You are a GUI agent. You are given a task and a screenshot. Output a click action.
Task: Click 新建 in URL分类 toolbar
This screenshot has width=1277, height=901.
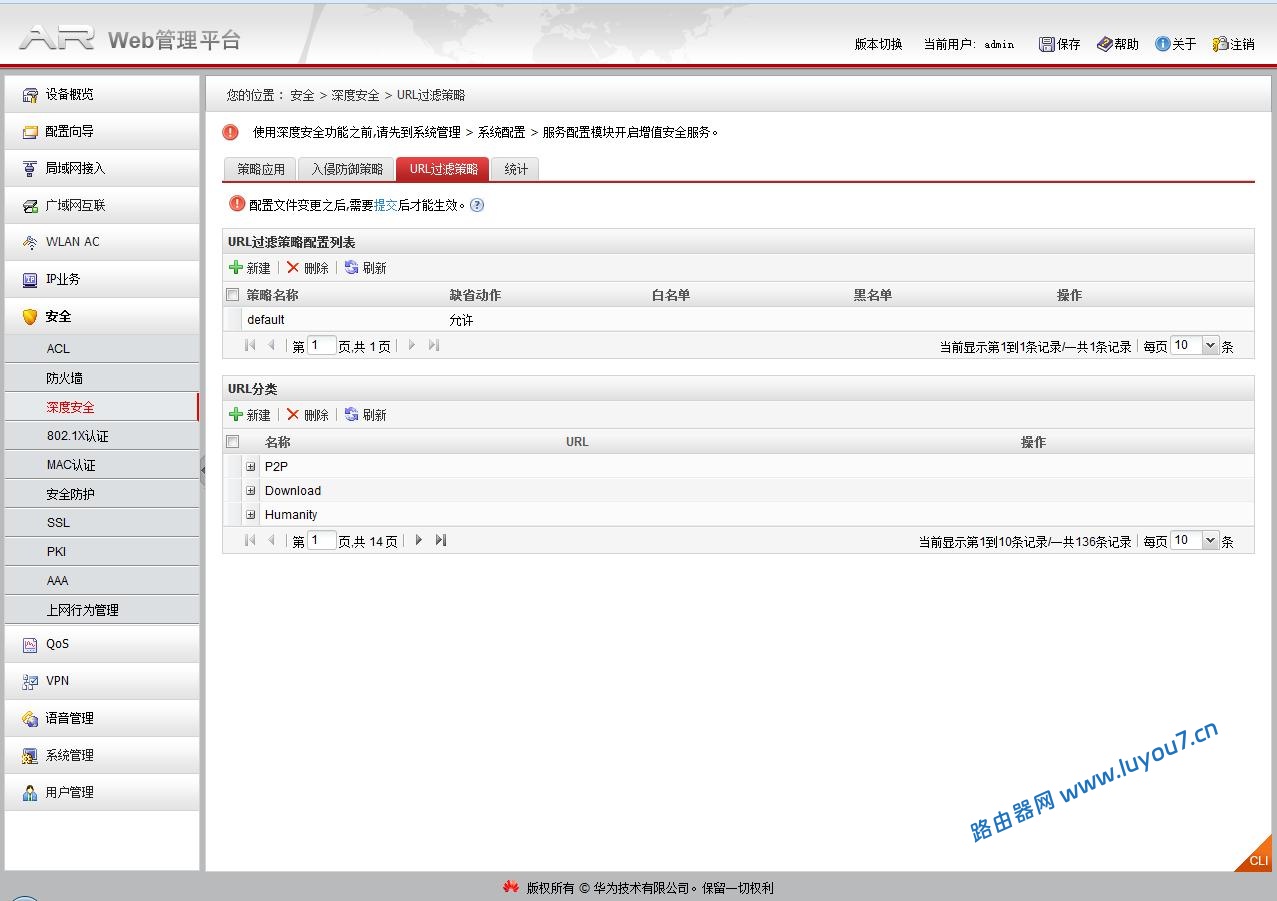[x=250, y=415]
